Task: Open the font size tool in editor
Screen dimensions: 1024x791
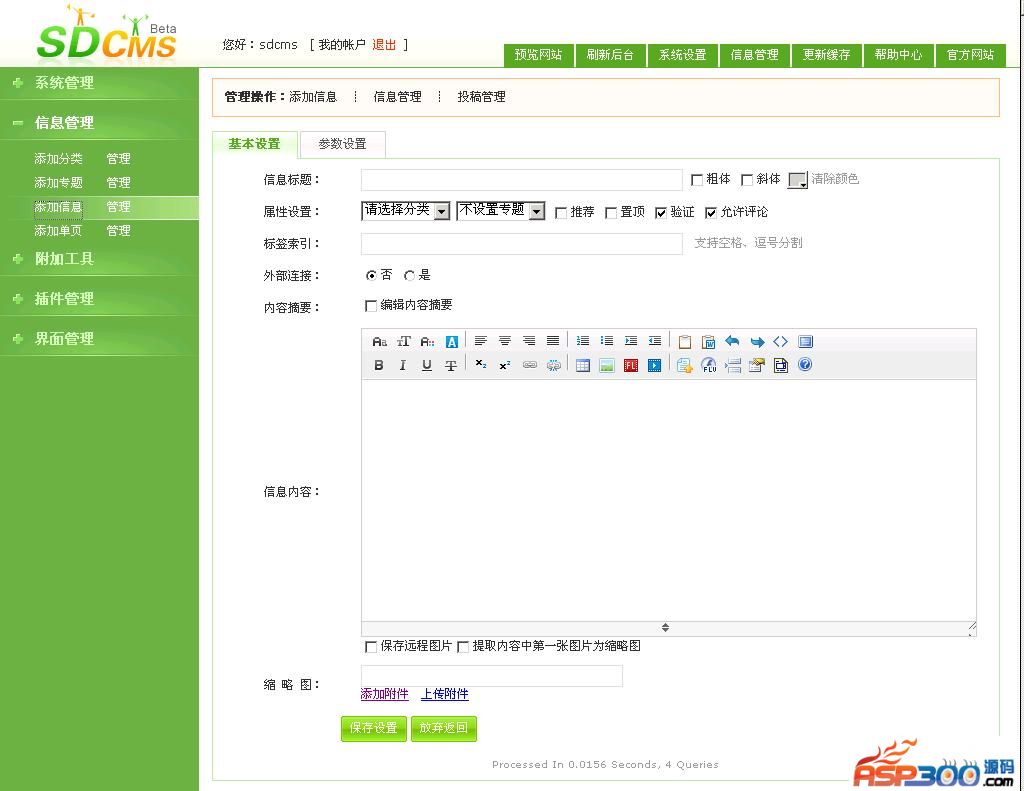Action: (x=404, y=342)
